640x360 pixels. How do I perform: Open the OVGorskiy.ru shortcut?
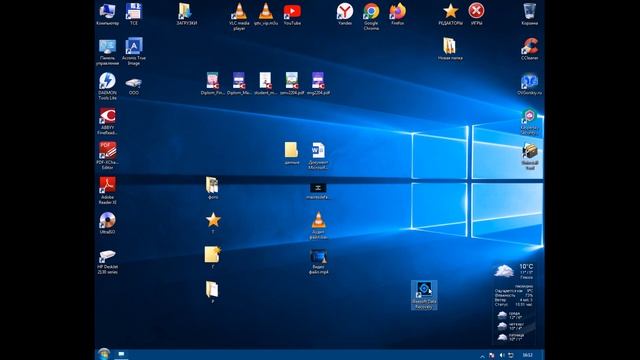tap(529, 84)
